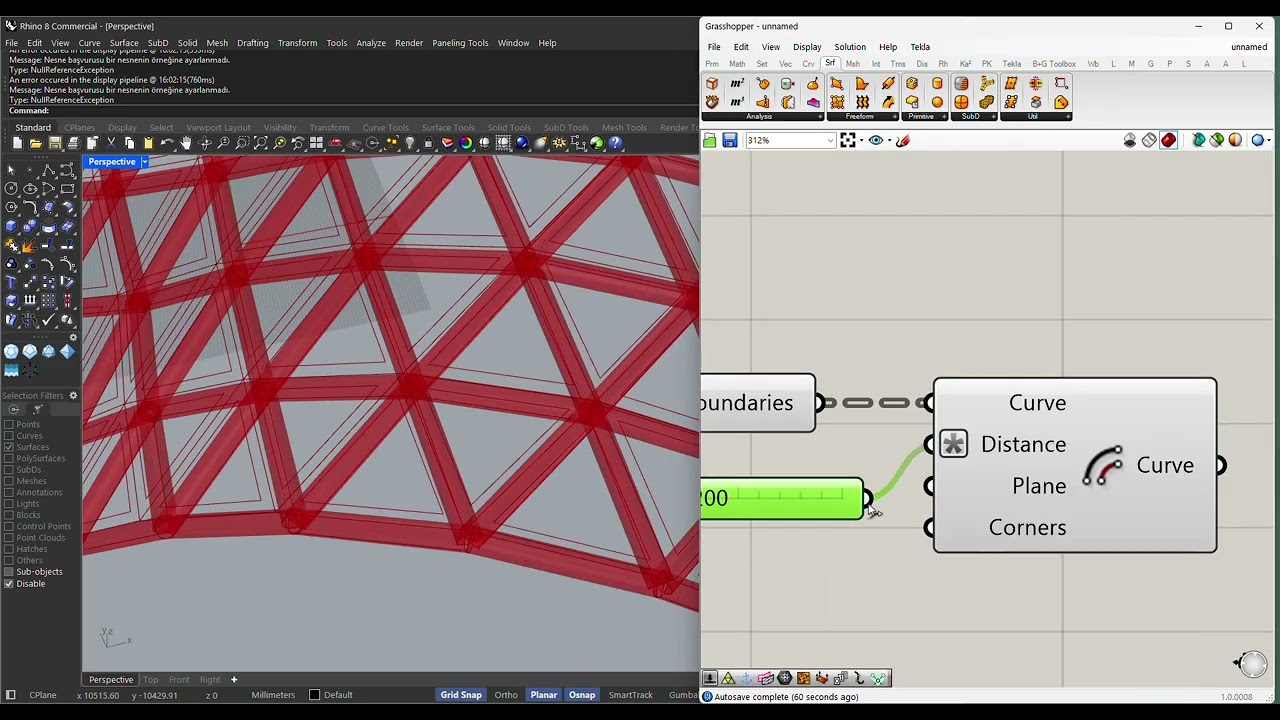Uncheck the Surfaces selection filter
Viewport: 1280px width, 720px height.
click(x=9, y=447)
